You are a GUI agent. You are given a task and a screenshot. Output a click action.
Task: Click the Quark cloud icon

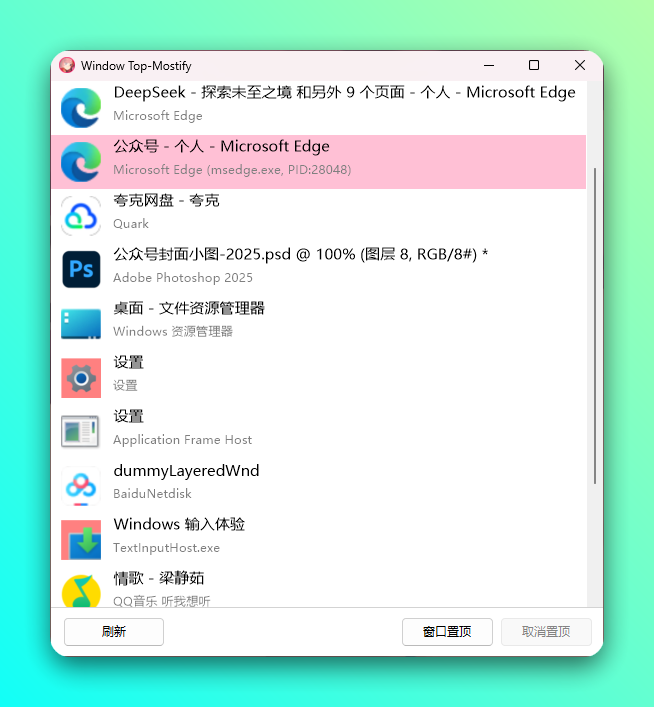pyautogui.click(x=81, y=216)
